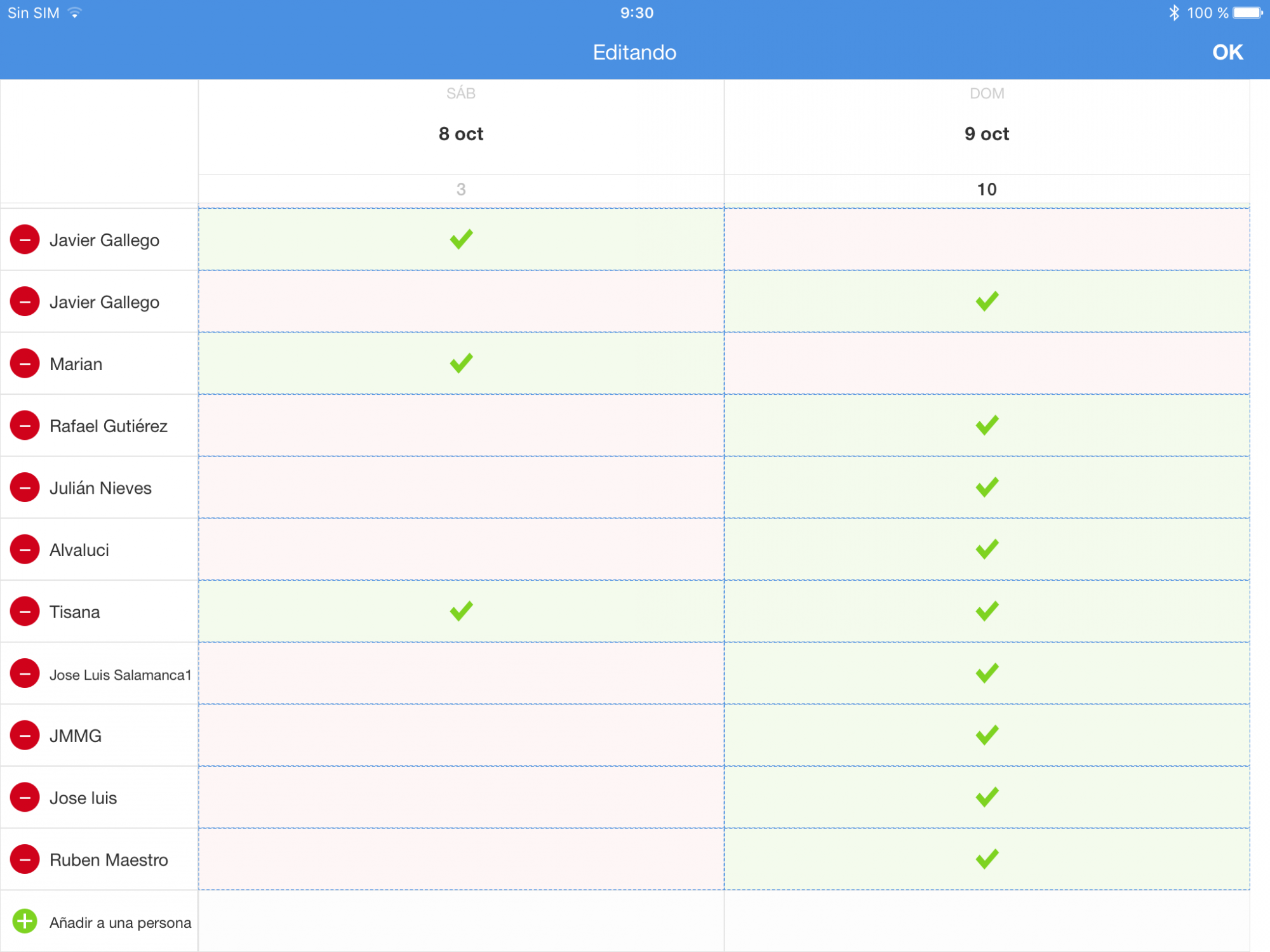Tap the name Julián Nieves
The height and width of the screenshot is (952, 1270).
[x=100, y=488]
